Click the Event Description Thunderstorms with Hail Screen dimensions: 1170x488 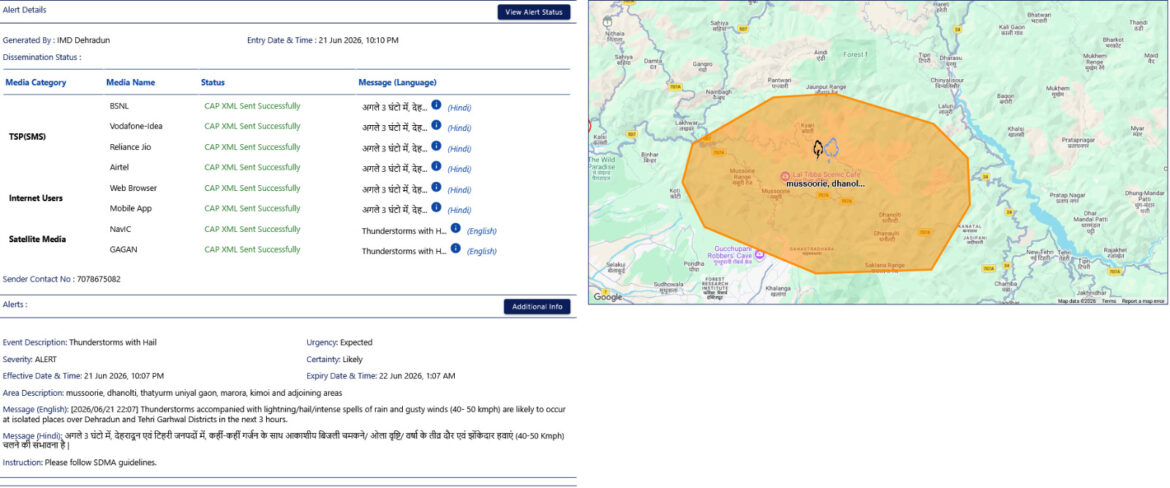(113, 342)
